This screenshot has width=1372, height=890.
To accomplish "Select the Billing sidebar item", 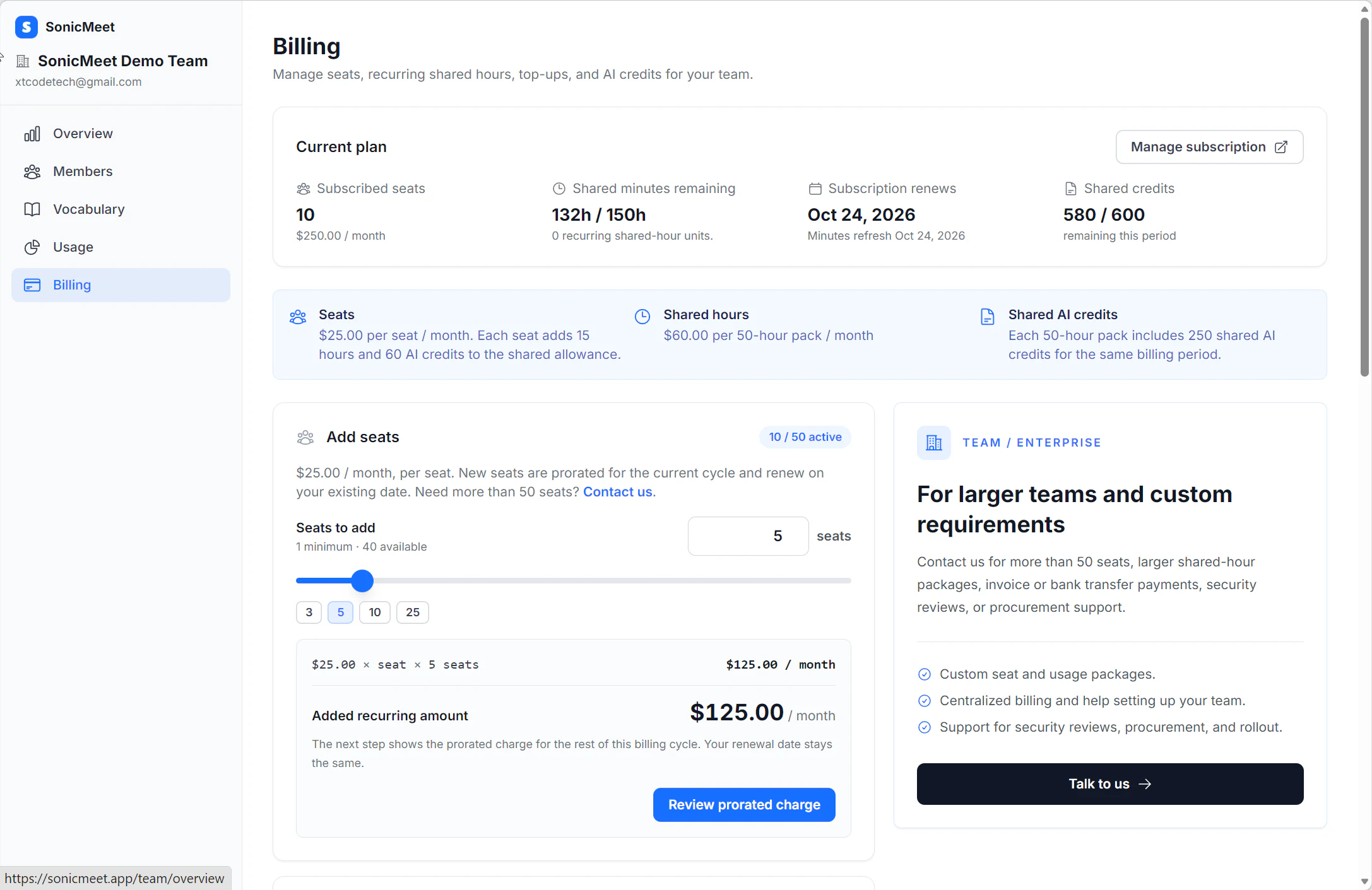I will (121, 285).
